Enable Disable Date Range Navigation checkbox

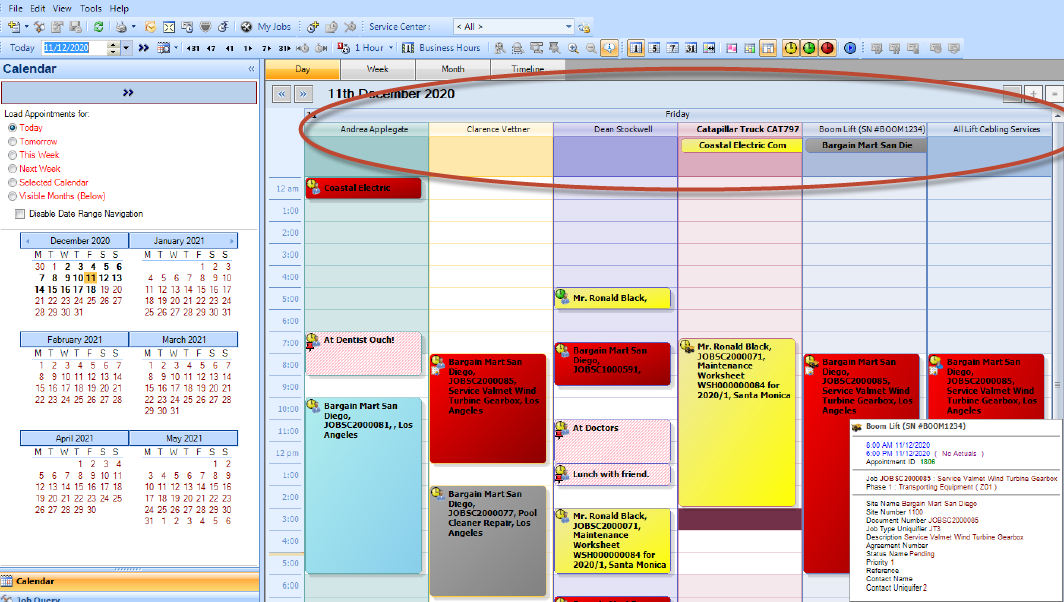point(20,214)
